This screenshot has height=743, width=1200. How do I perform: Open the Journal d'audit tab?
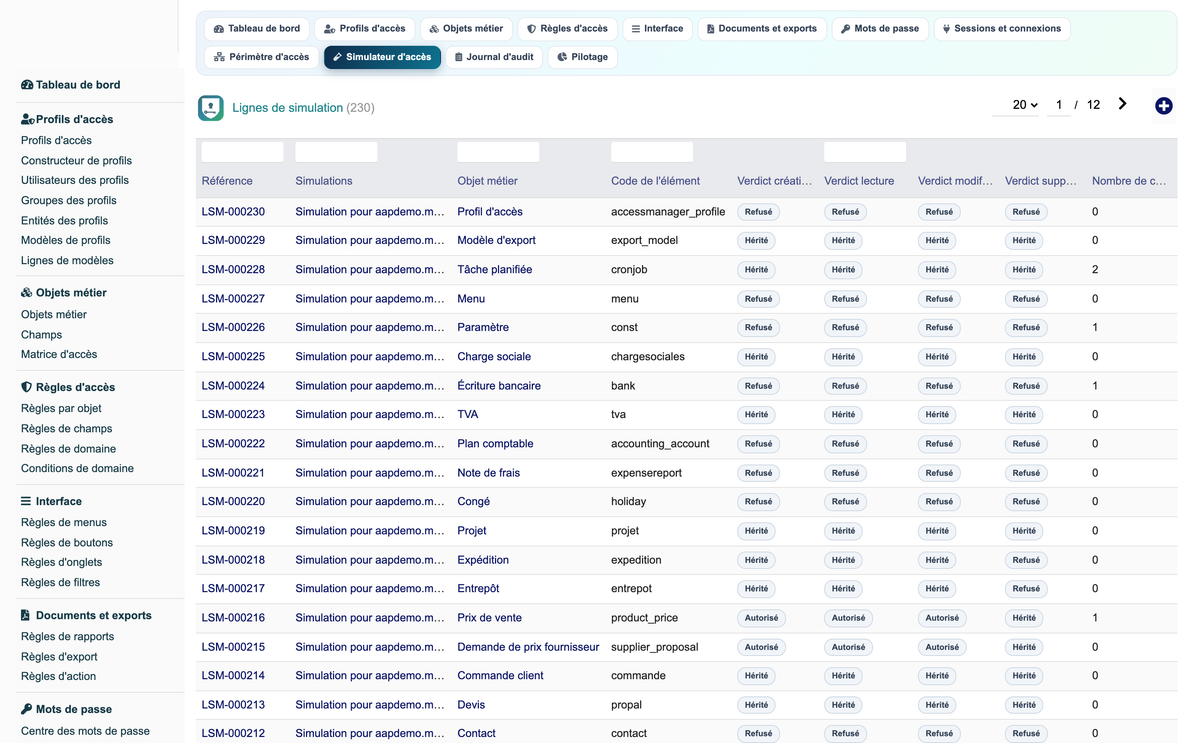tap(494, 57)
